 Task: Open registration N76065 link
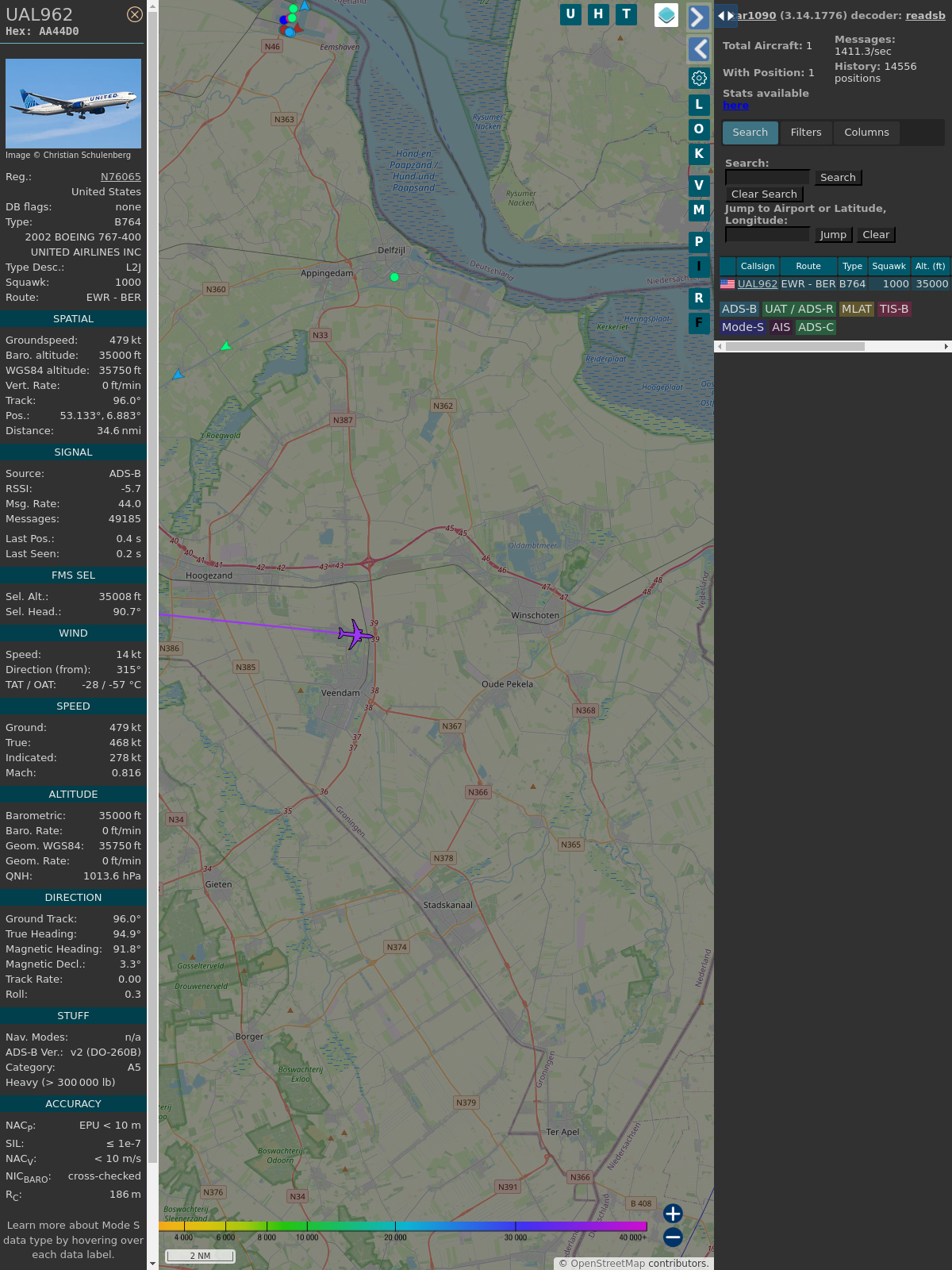coord(121,177)
